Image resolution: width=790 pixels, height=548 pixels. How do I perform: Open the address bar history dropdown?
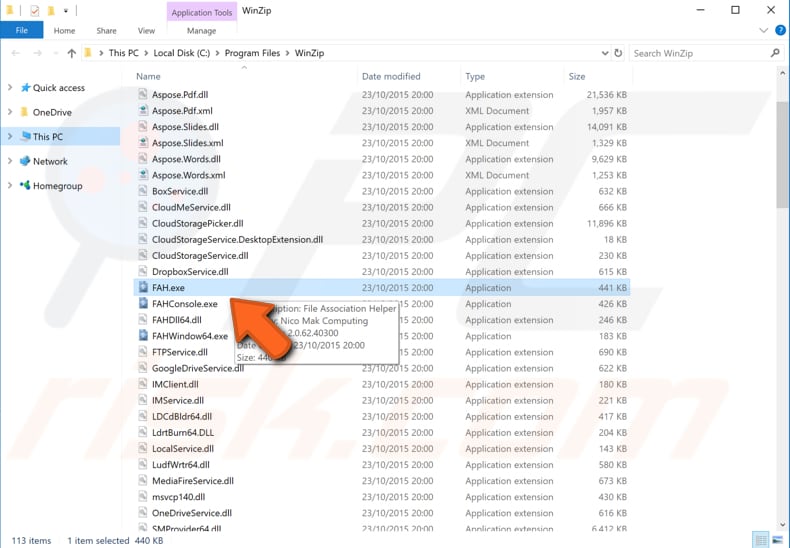click(605, 53)
